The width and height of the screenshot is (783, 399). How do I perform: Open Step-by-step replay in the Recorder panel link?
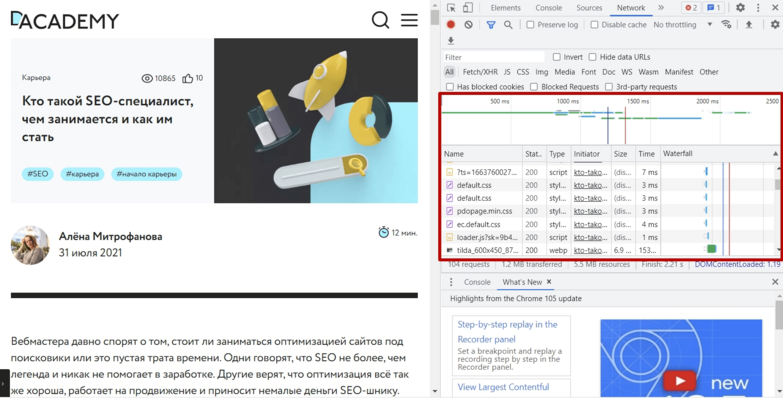[507, 332]
